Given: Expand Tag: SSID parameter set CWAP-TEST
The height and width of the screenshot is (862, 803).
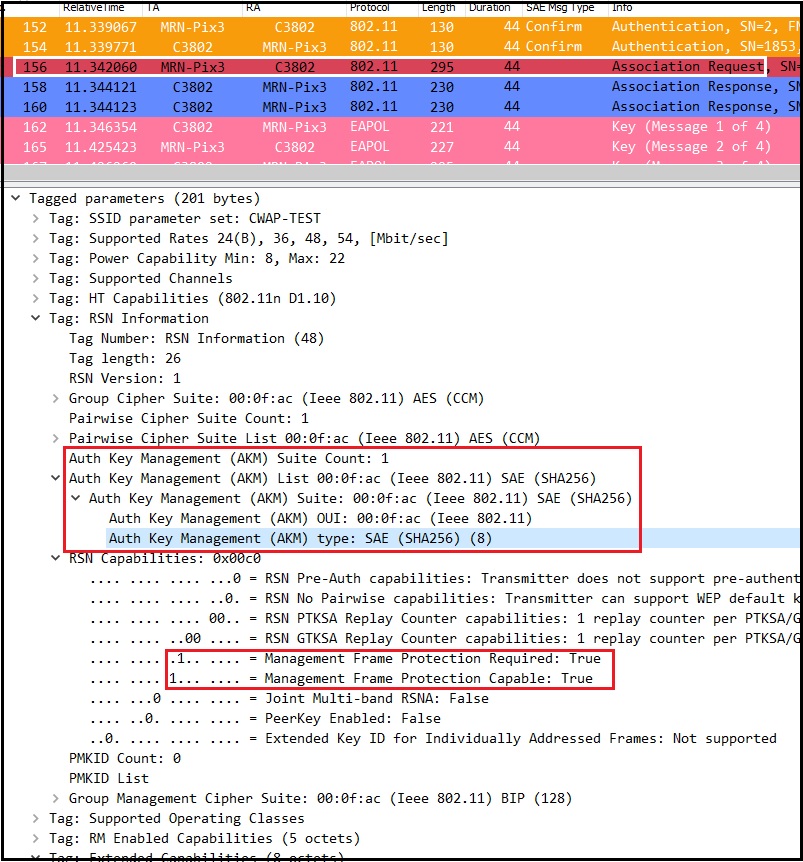Looking at the screenshot, I should pos(35,218).
